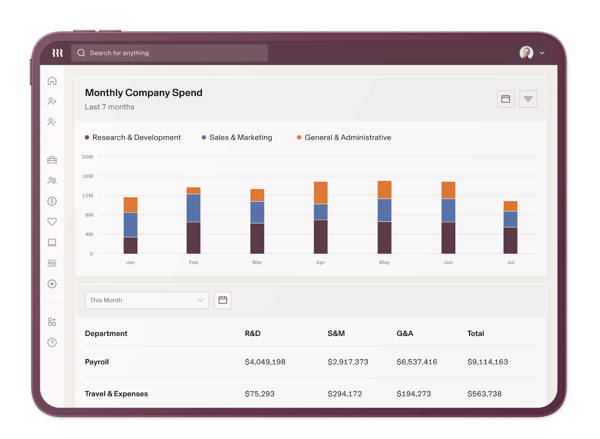Open the chart filter button
The height and width of the screenshot is (439, 600).
click(x=528, y=99)
